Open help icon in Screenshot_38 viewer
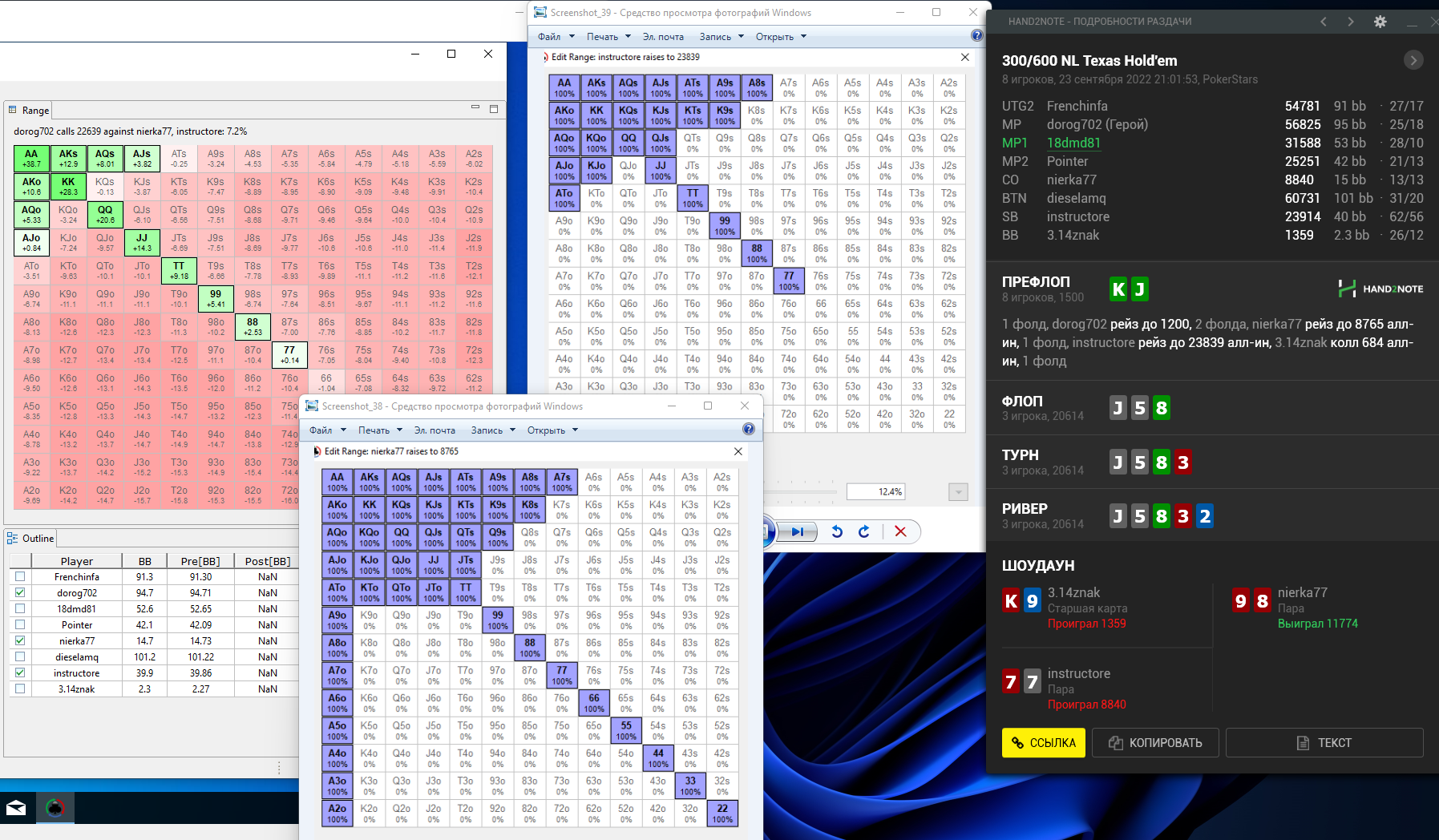This screenshot has width=1439, height=840. (x=749, y=429)
